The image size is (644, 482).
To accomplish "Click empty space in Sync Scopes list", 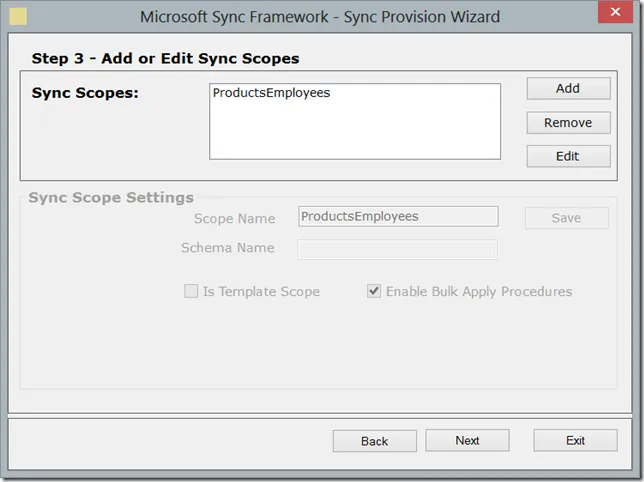I will coord(354,135).
